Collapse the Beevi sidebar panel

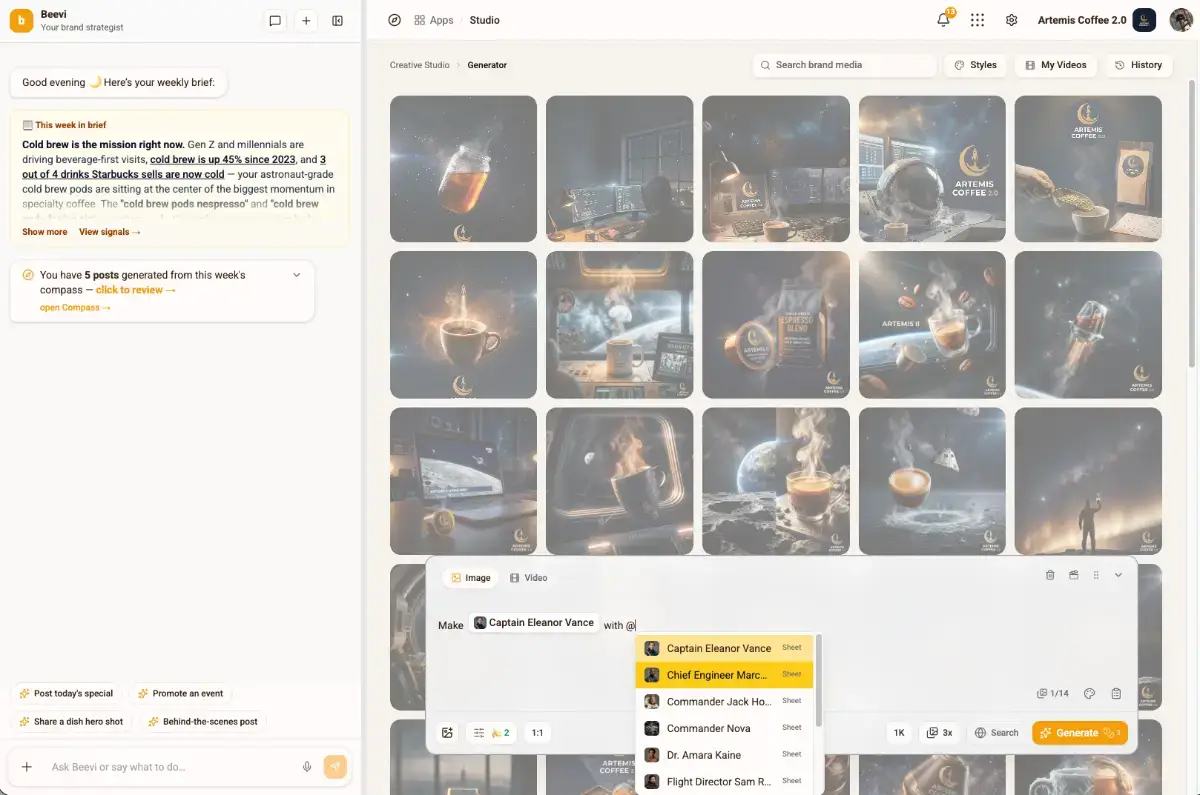pyautogui.click(x=338, y=20)
